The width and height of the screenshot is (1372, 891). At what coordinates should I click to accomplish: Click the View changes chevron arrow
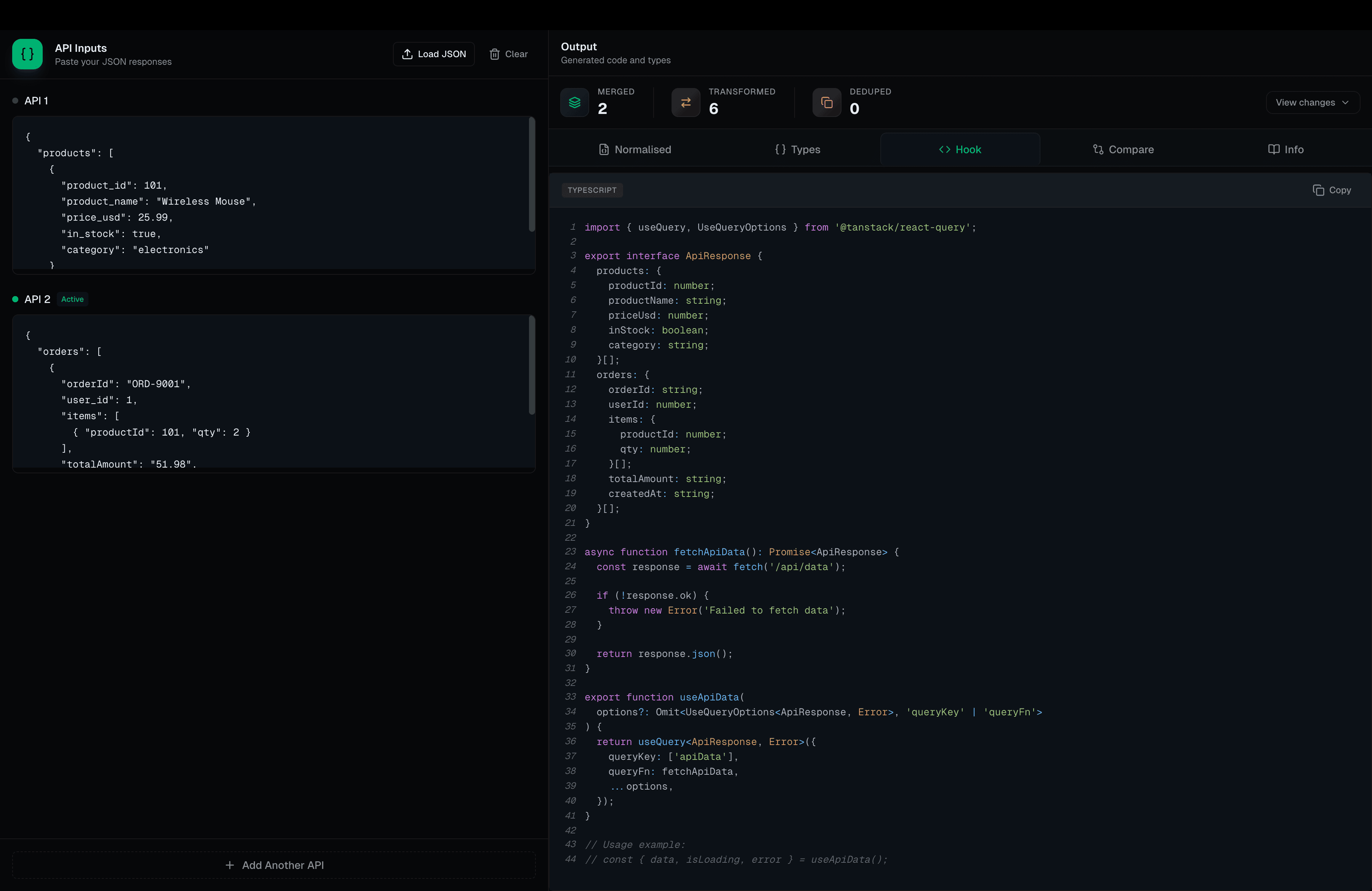pyautogui.click(x=1345, y=103)
